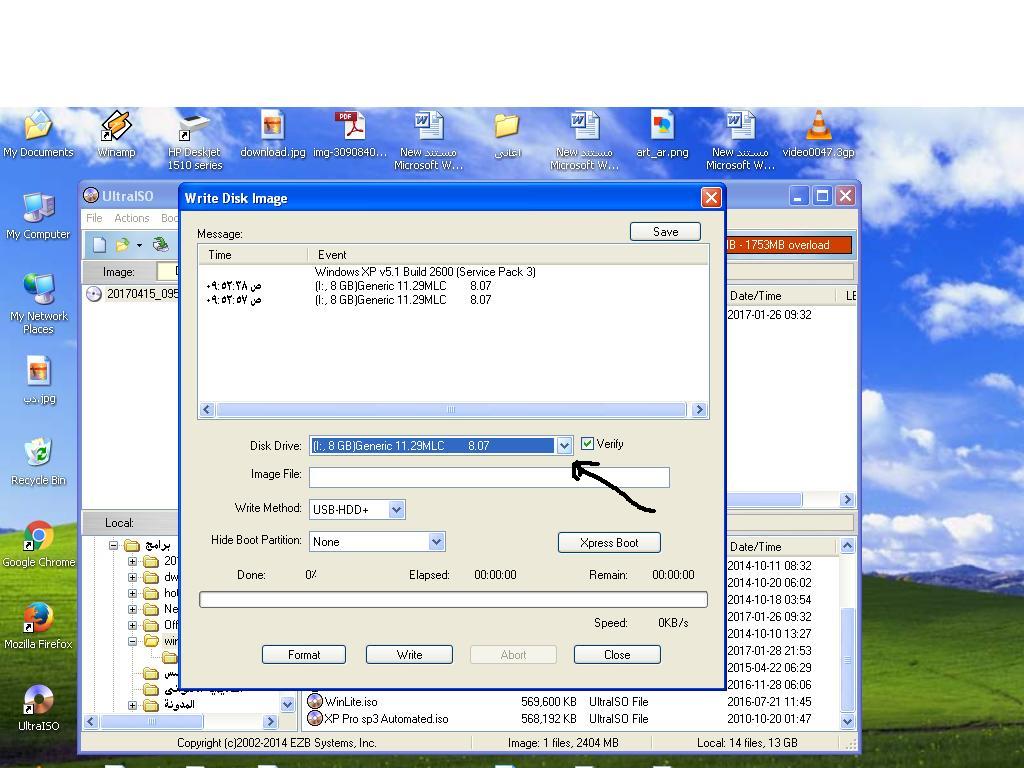Image resolution: width=1024 pixels, height=768 pixels.
Task: Open My Documents desktop icon
Action: (38, 134)
